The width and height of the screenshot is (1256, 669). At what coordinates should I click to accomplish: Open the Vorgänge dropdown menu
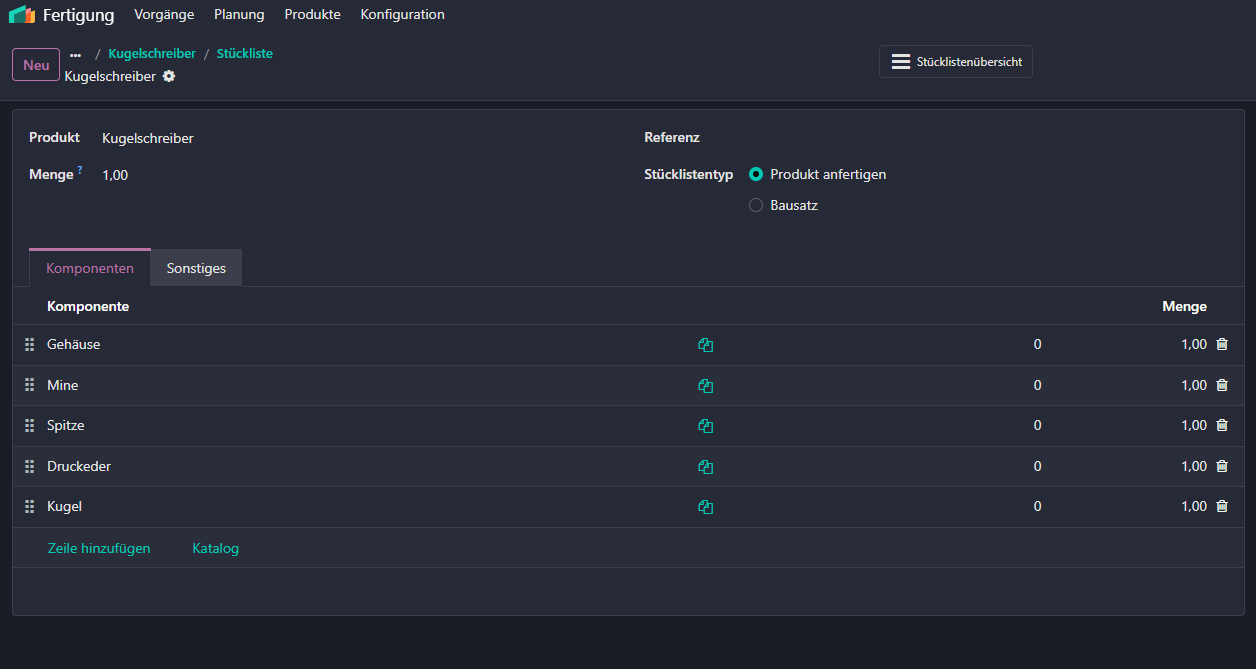click(164, 15)
